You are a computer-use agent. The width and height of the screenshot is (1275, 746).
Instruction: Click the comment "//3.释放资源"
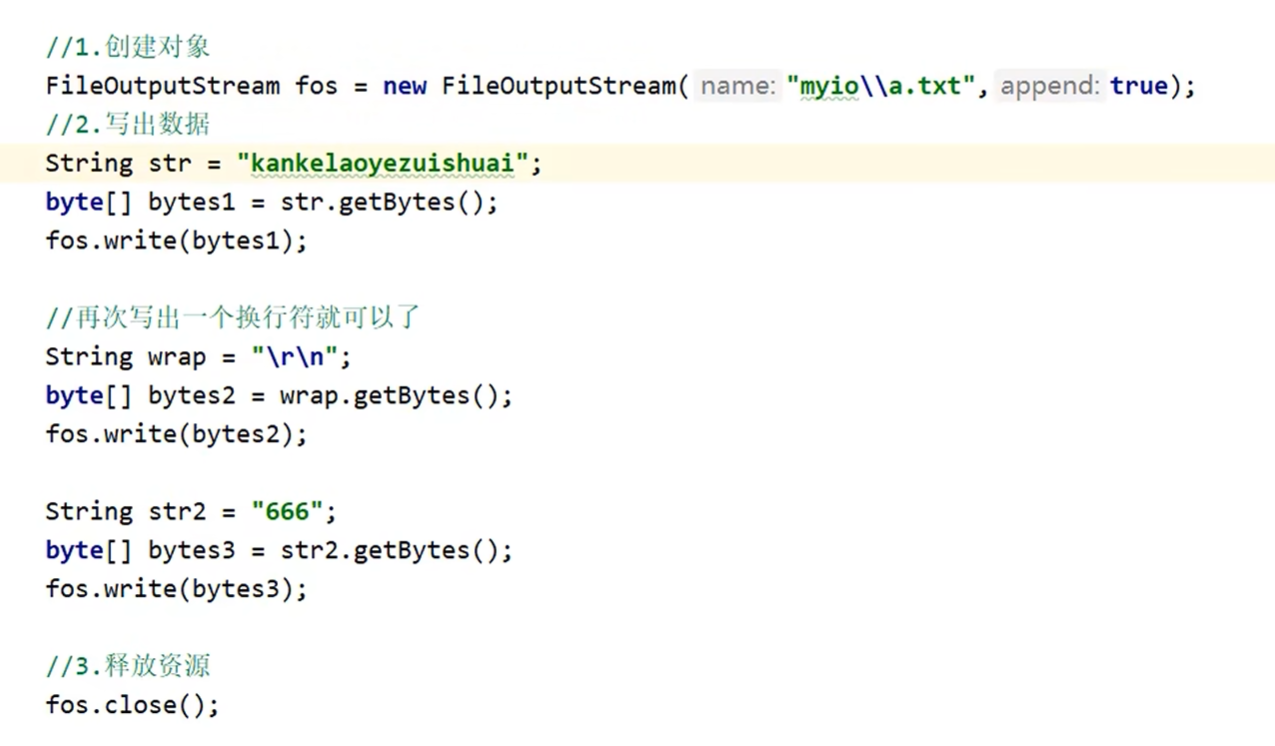pos(128,666)
